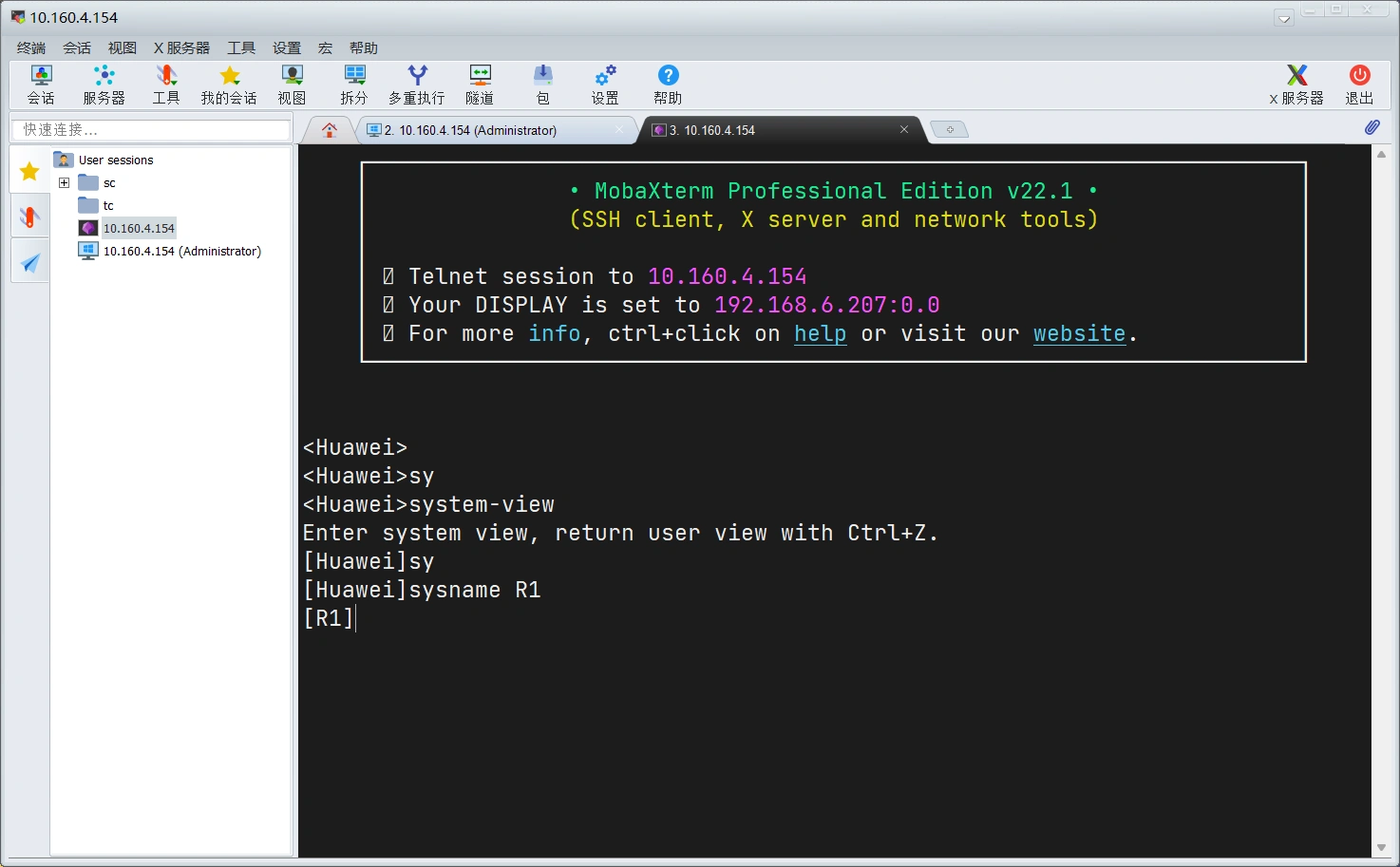Open the 视图 menu in menu bar
The width and height of the screenshot is (1400, 867).
(123, 47)
